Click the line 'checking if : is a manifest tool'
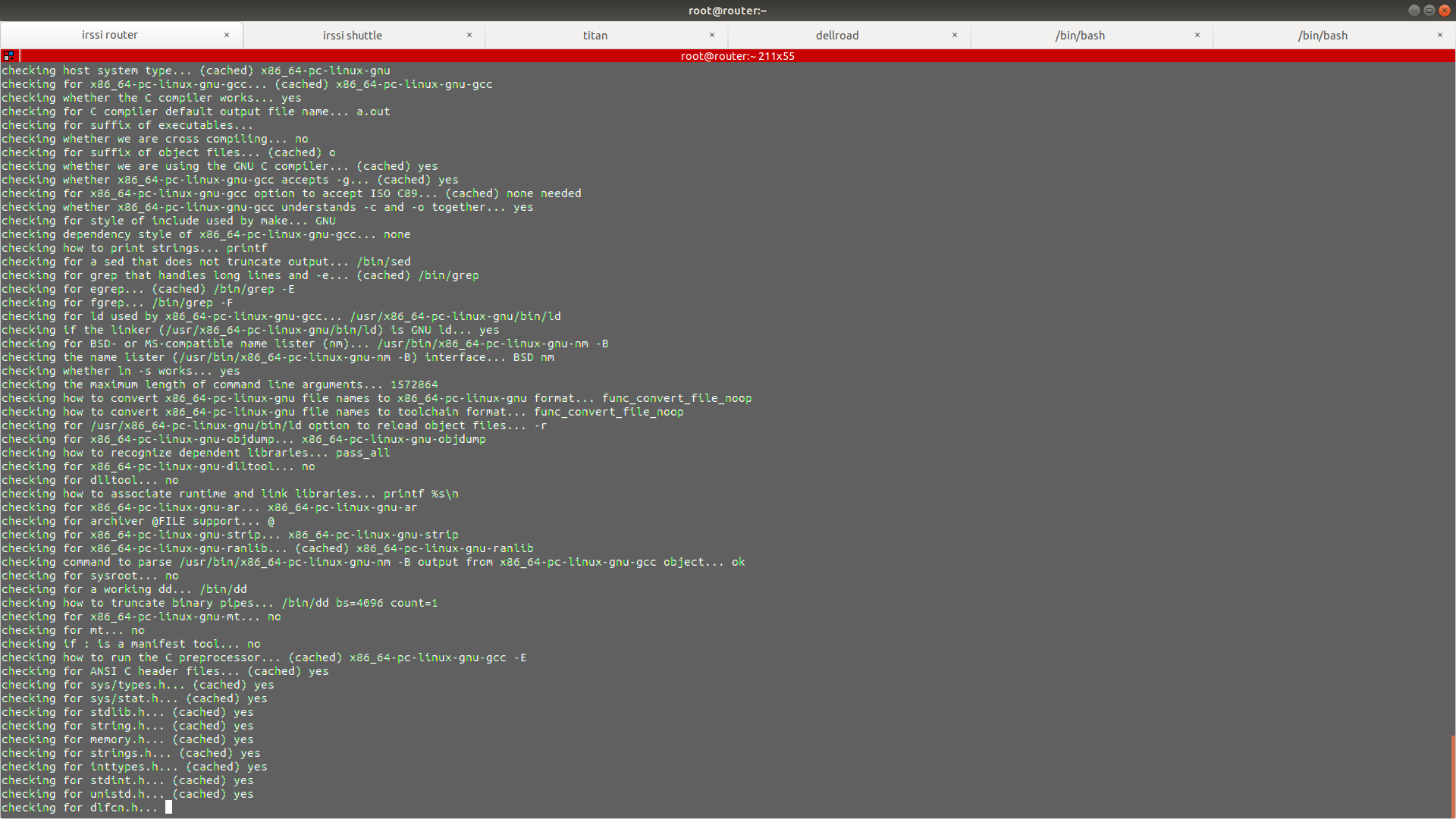Viewport: 1456px width, 819px height. 131,644
